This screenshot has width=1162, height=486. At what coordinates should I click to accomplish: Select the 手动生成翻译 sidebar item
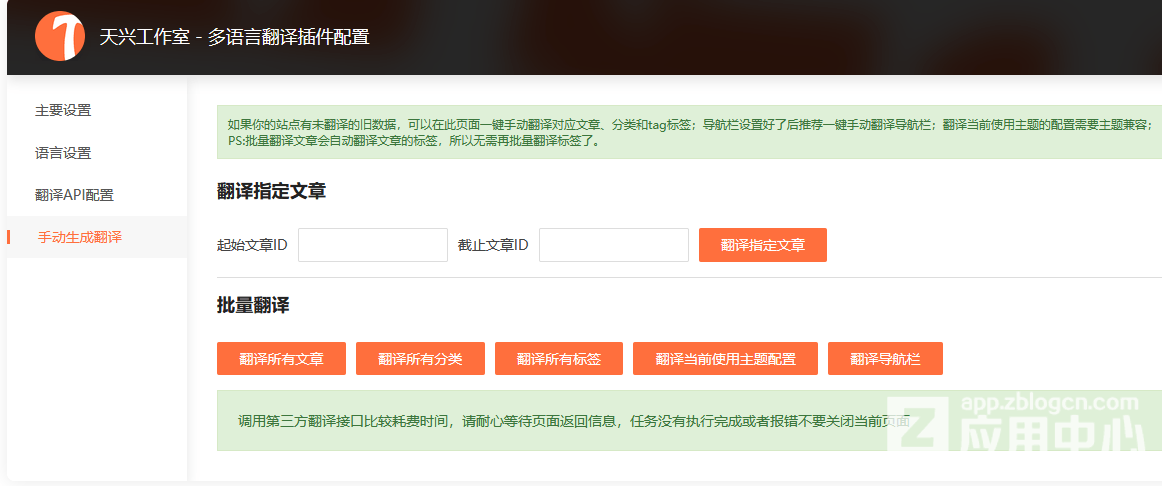click(x=79, y=238)
